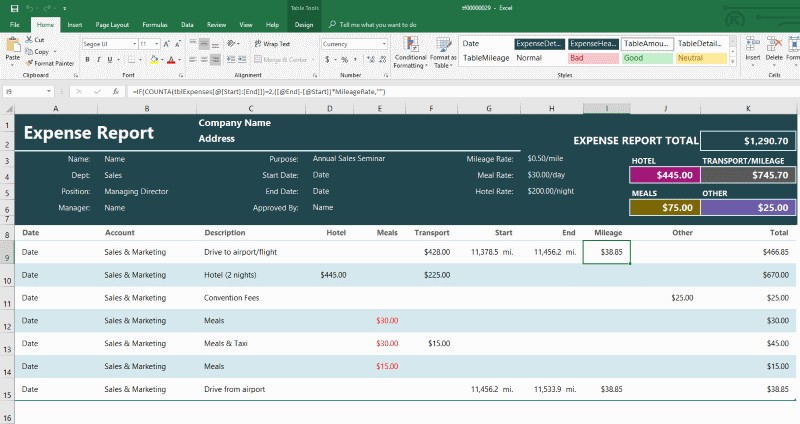This screenshot has height=424, width=800.
Task: Open Font dialog launcher
Action: tap(181, 75)
